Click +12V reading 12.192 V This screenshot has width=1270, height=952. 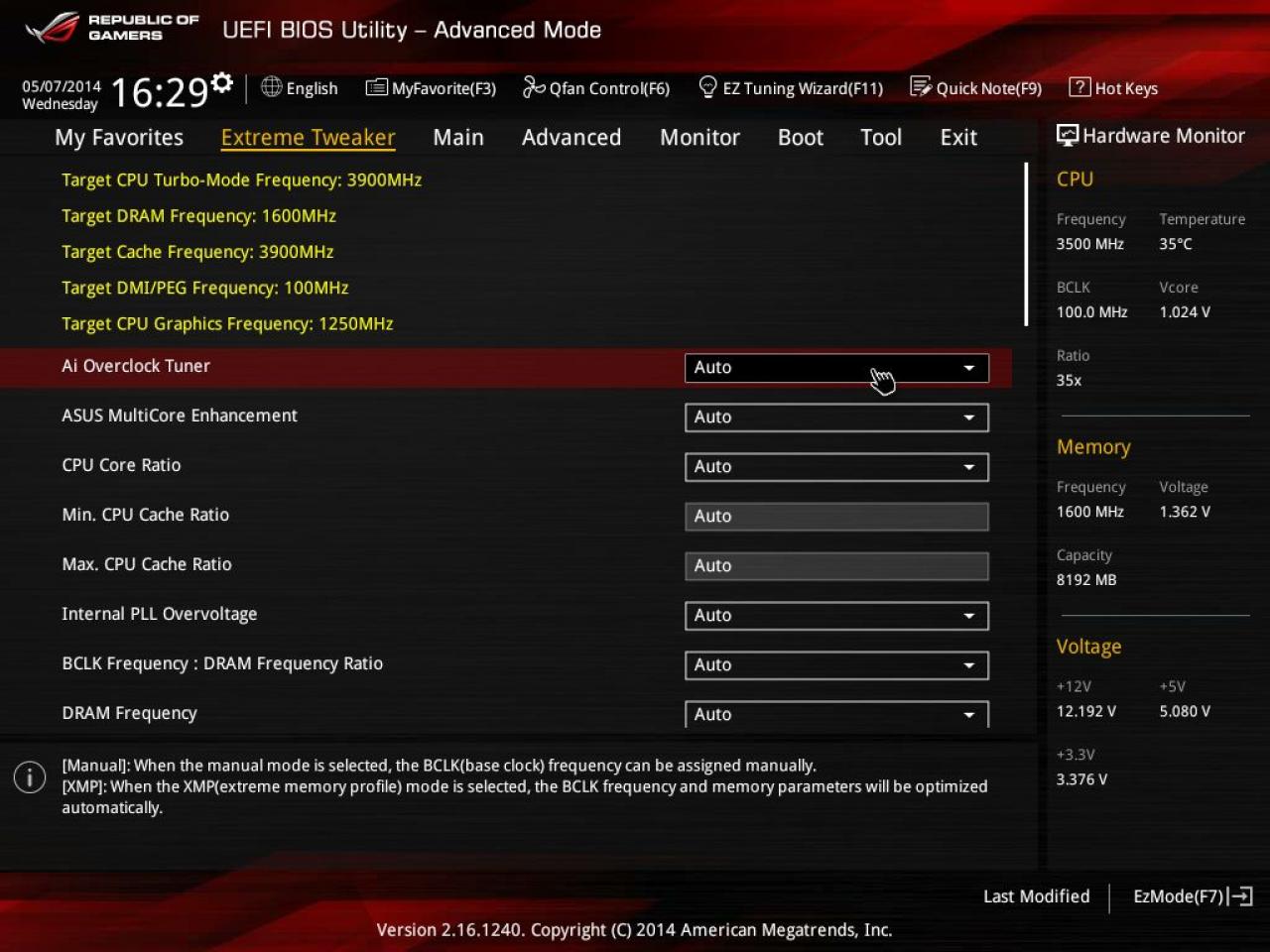[x=1086, y=711]
